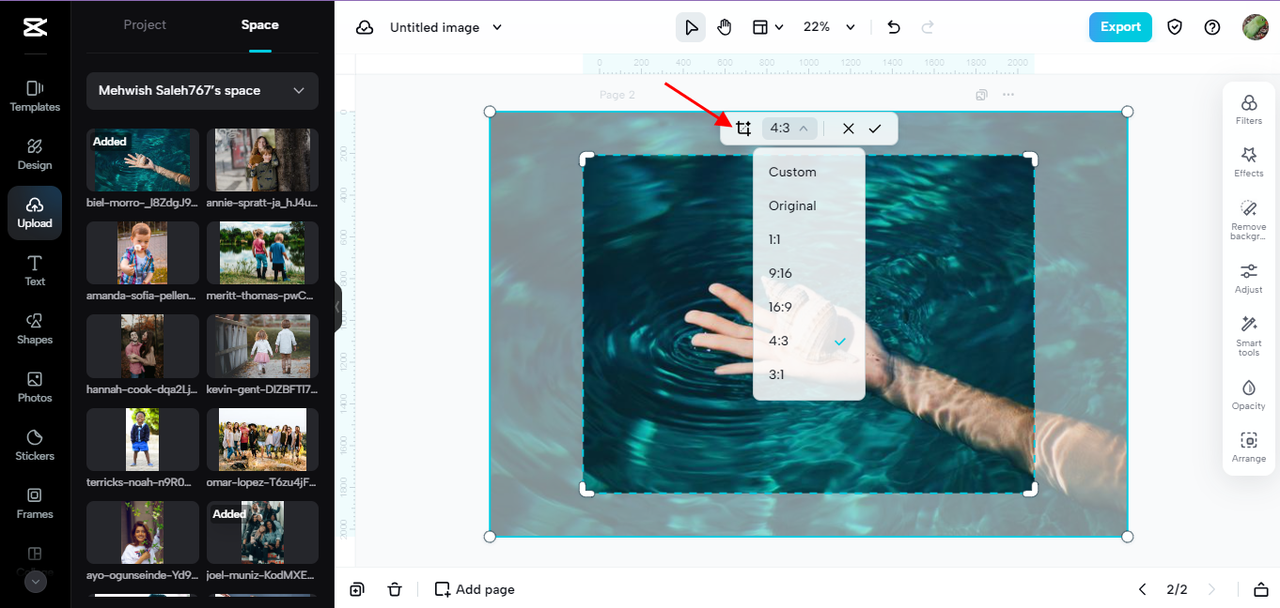This screenshot has width=1280, height=608.
Task: Open the Opacity control
Action: 1249,394
